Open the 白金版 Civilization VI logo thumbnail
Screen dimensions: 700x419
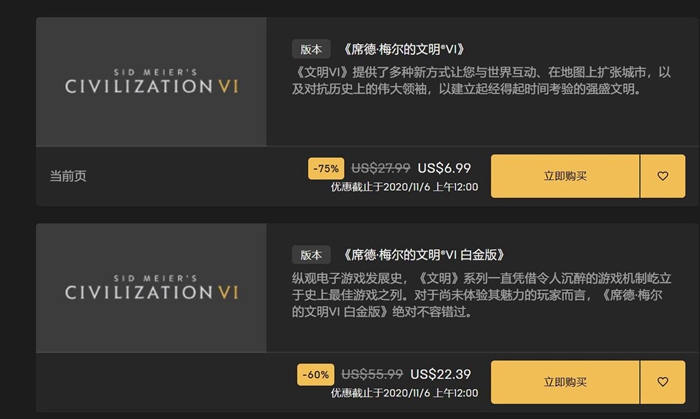pos(151,288)
